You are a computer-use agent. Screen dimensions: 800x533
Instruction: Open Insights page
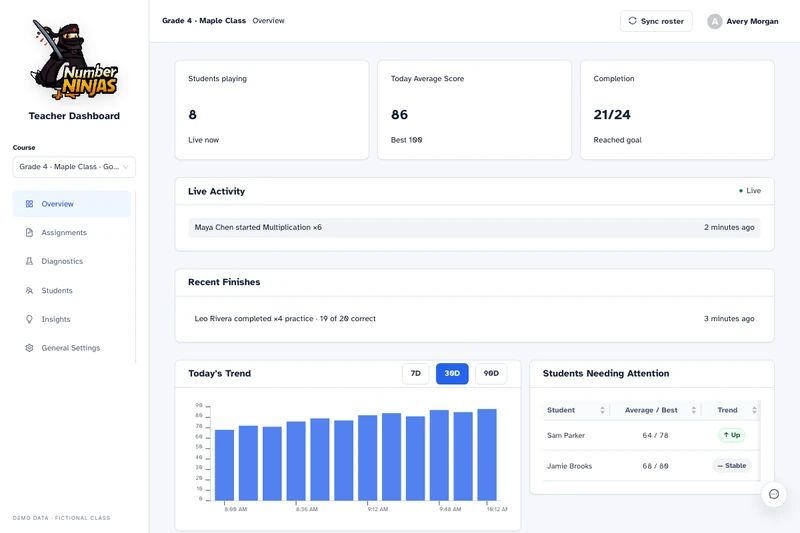click(x=71, y=319)
